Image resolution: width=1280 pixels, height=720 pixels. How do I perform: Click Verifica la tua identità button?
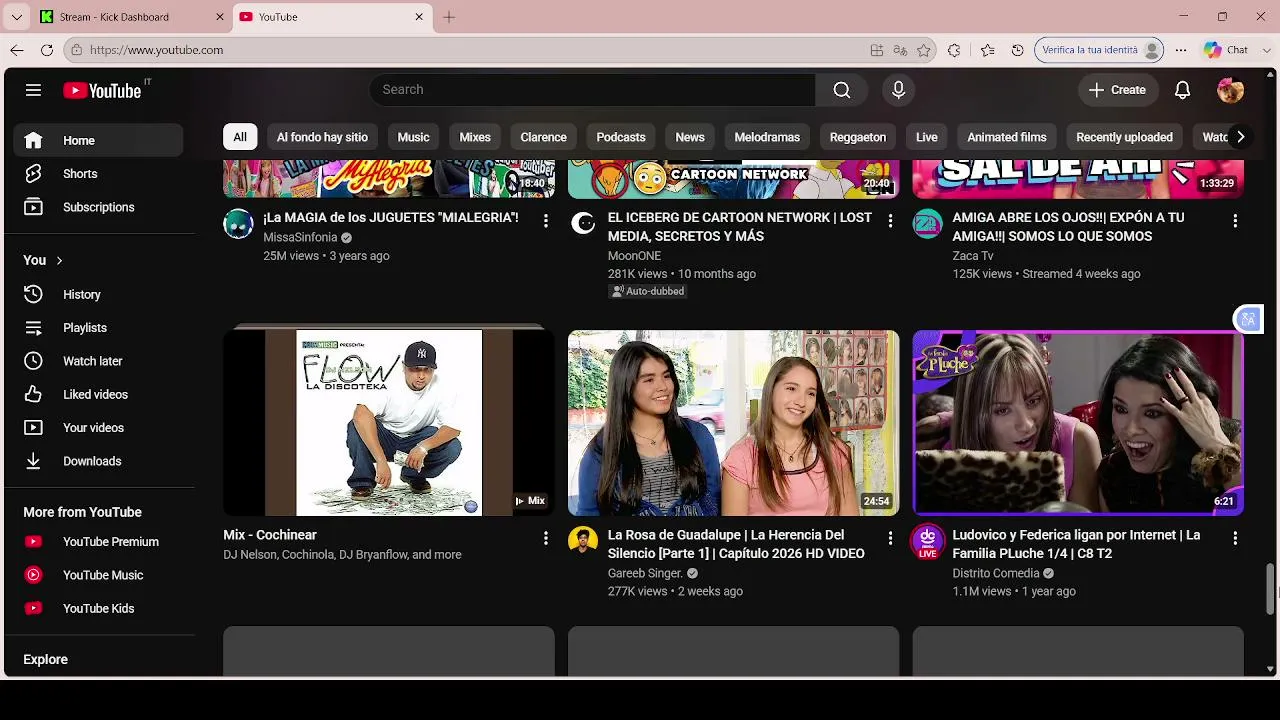[1100, 50]
